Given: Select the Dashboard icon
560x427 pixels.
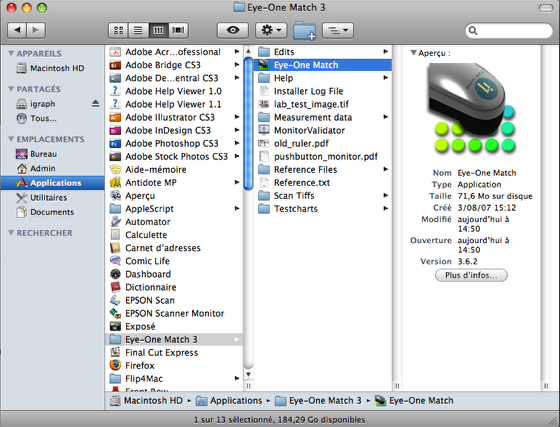Looking at the screenshot, I should (x=115, y=274).
